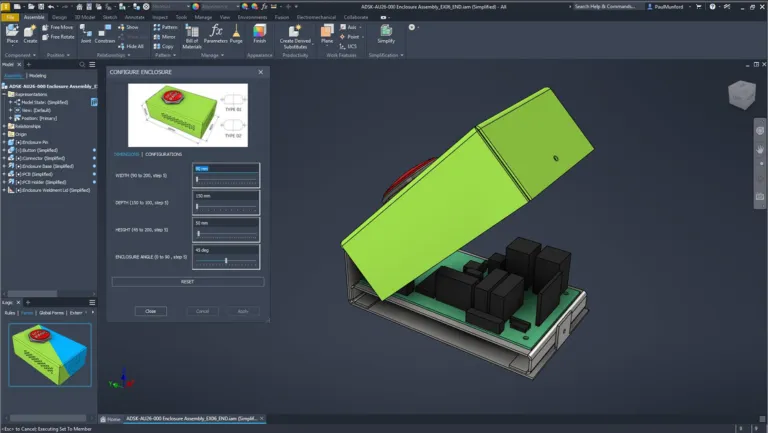This screenshot has width=768, height=433.
Task: Toggle blue dot beside PCB (Simplified)
Action: (x=94, y=174)
